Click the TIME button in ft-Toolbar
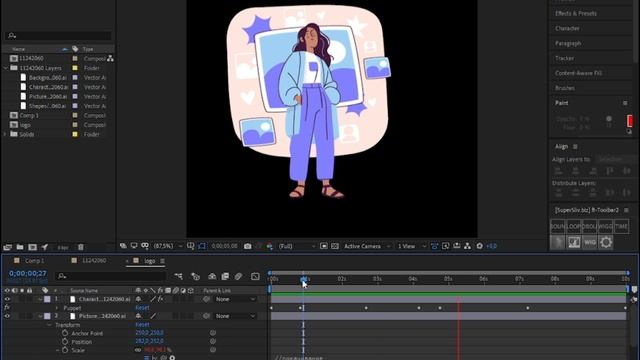This screenshot has width=640, height=360. (x=621, y=227)
